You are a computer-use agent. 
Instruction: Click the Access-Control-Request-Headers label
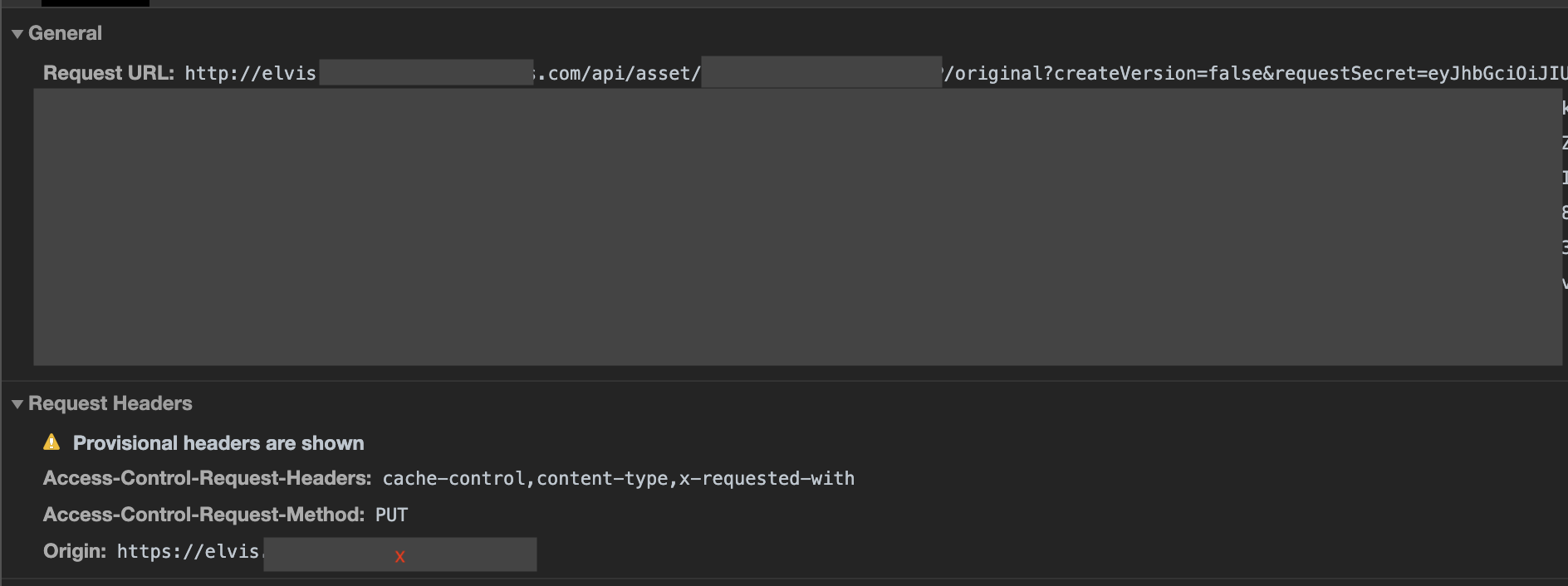tap(207, 478)
